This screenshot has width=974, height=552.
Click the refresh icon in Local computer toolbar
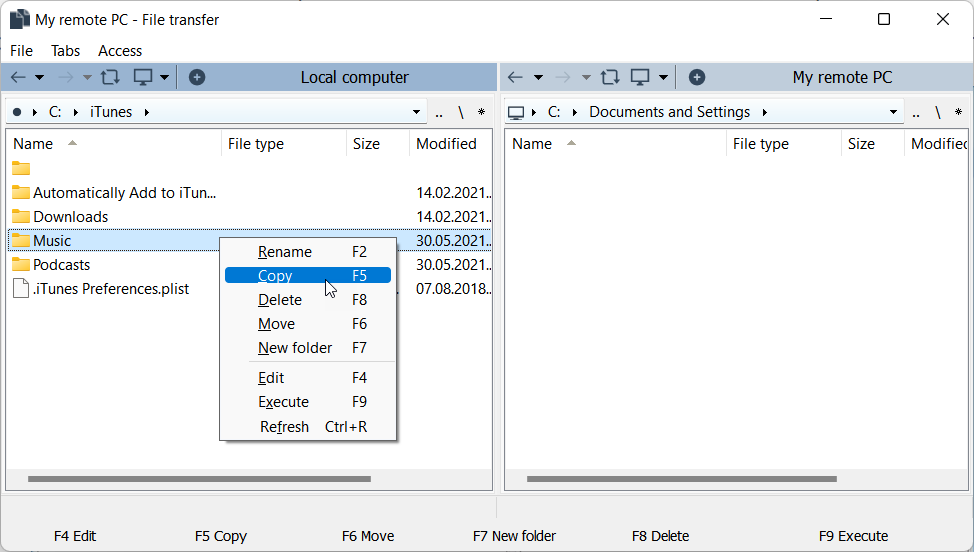pos(110,77)
